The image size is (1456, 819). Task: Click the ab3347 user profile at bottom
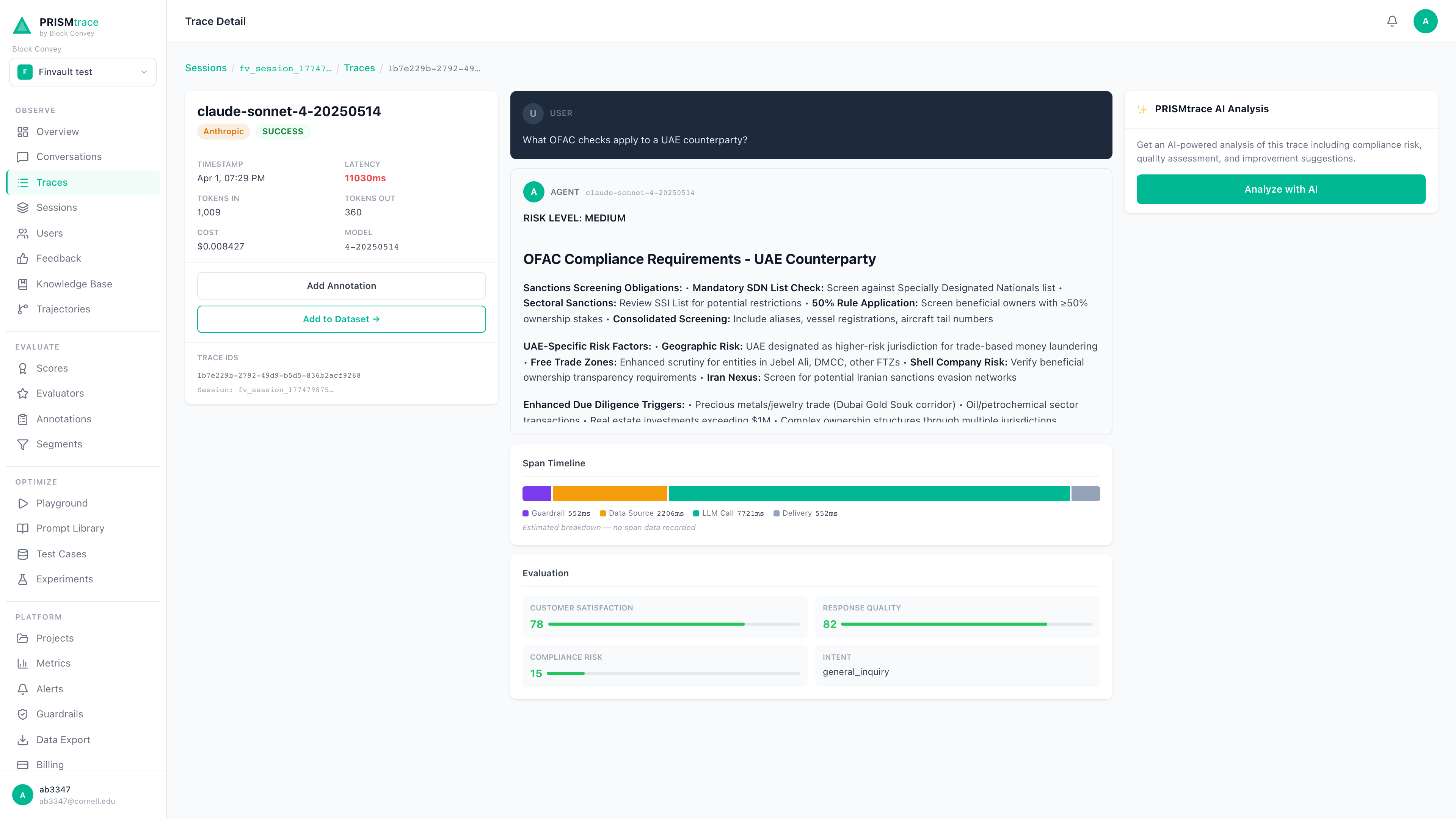click(x=83, y=795)
